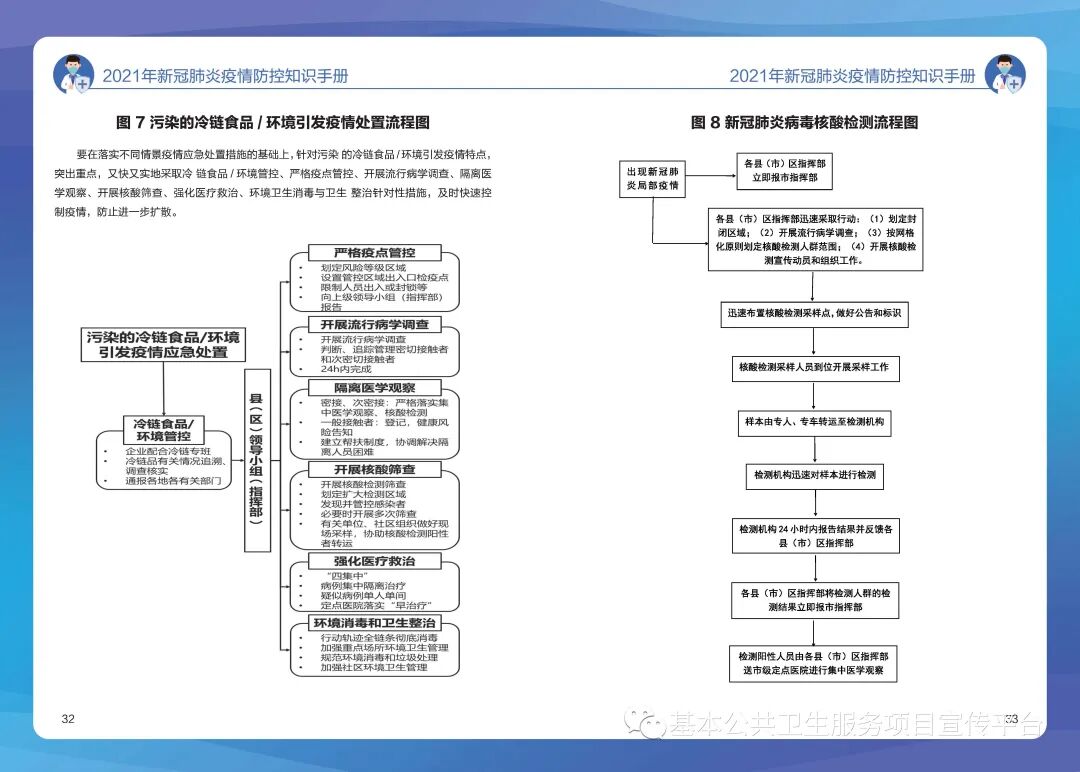Click the flowchart box 出现新冠炎局部疫情
The width and height of the screenshot is (1080, 772).
(x=652, y=178)
